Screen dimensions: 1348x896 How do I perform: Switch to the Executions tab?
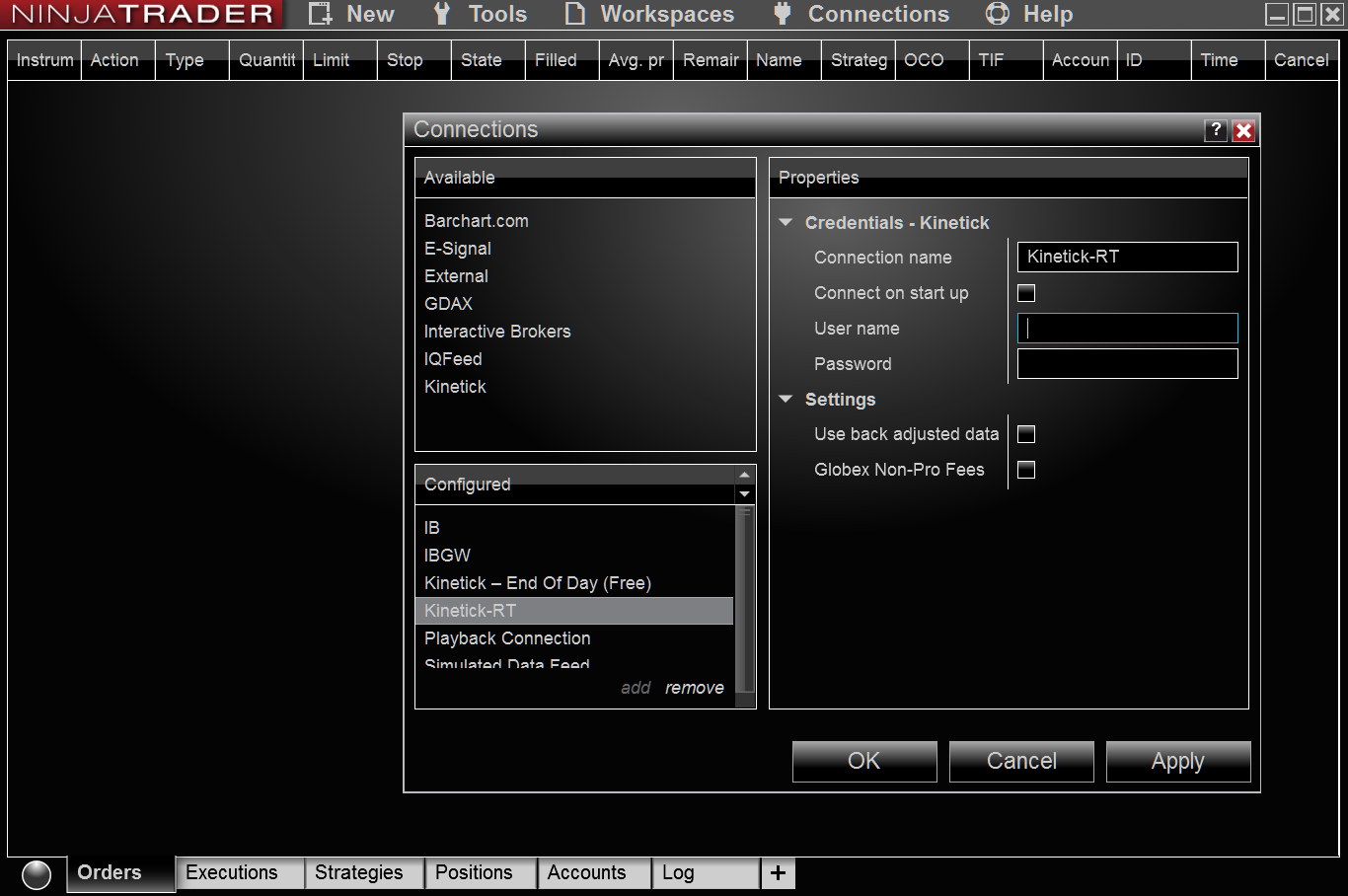coord(232,872)
